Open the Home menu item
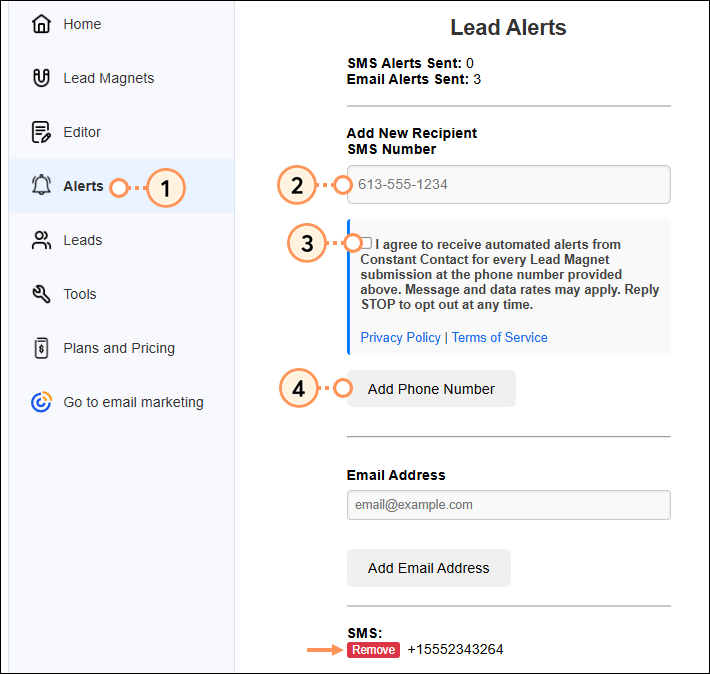The height and width of the screenshot is (674, 710). [x=82, y=24]
